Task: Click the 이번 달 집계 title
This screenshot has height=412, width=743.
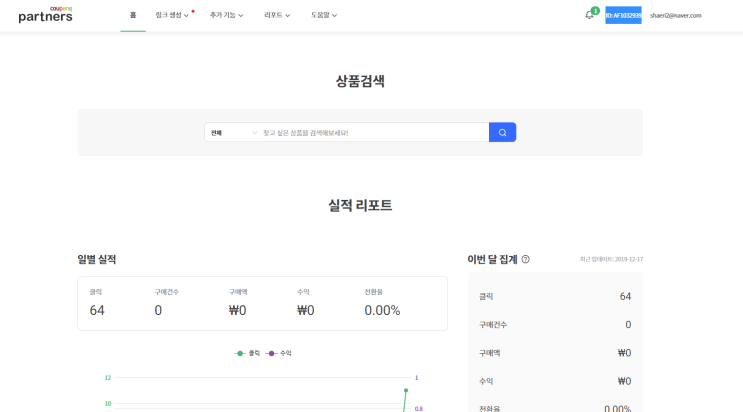Action: (x=492, y=259)
